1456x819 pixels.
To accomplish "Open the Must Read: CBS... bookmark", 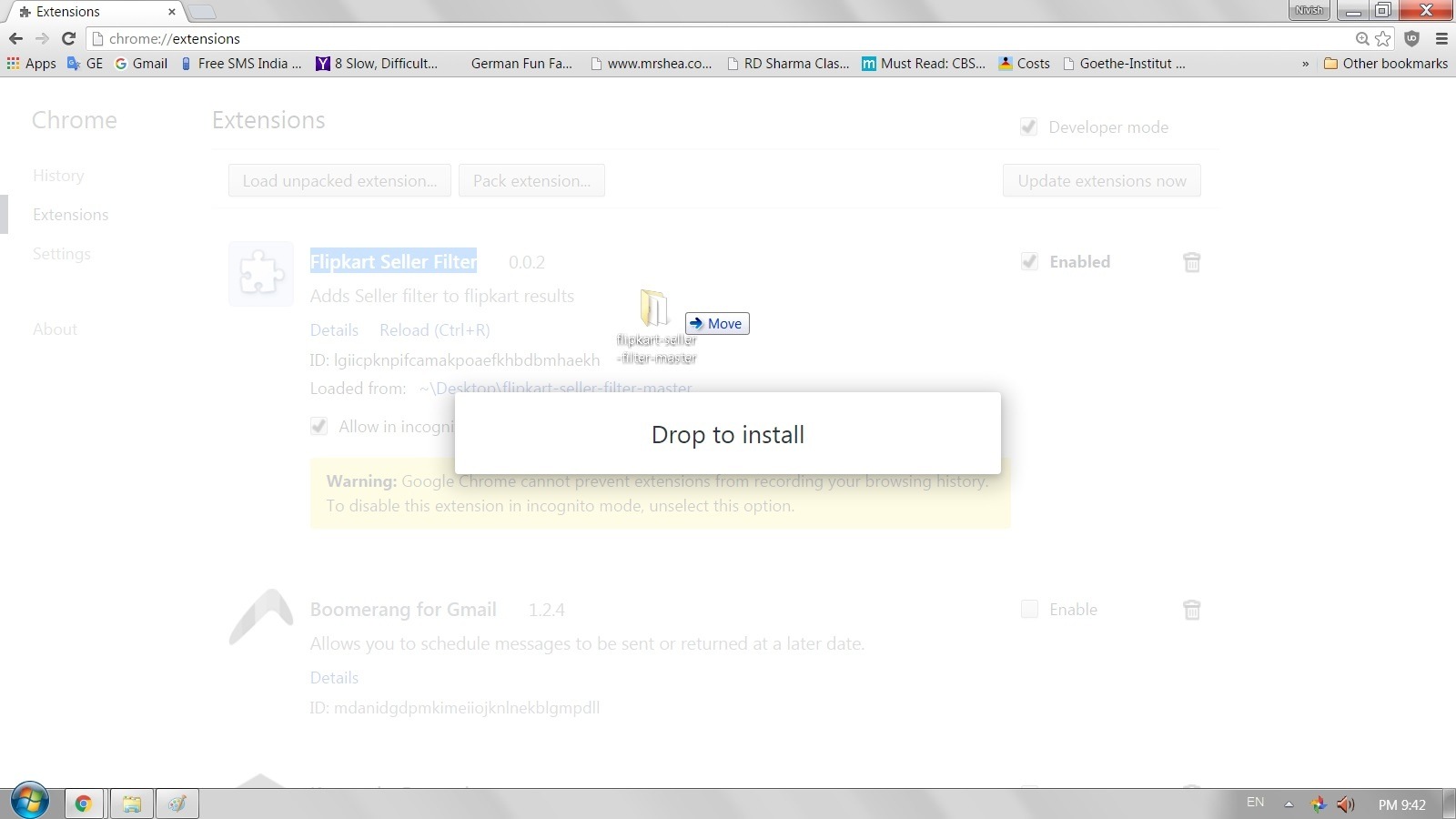I will tap(924, 64).
